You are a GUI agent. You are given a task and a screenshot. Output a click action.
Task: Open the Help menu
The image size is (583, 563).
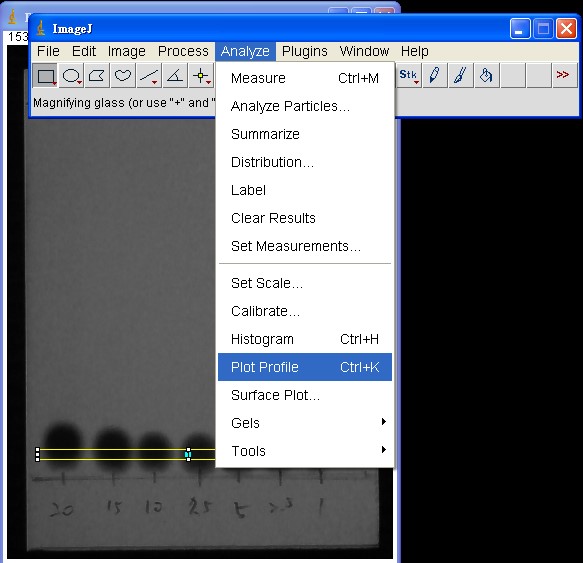(415, 51)
